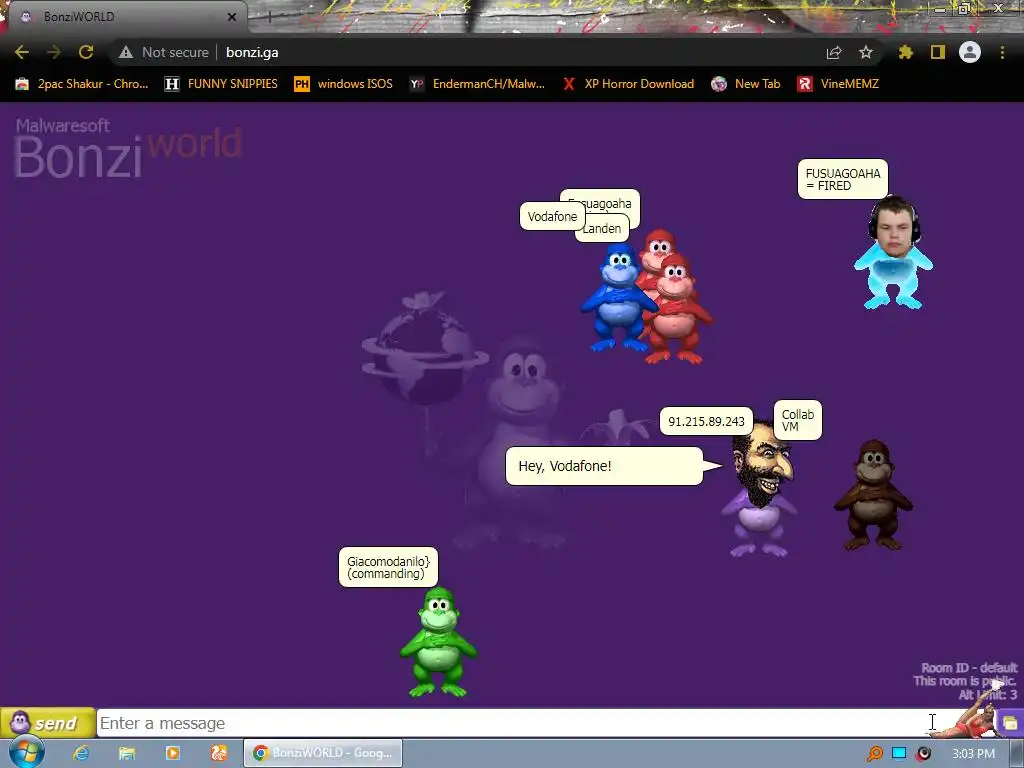
Task: Click the 91.215.89.243 name tag
Action: [x=706, y=421]
